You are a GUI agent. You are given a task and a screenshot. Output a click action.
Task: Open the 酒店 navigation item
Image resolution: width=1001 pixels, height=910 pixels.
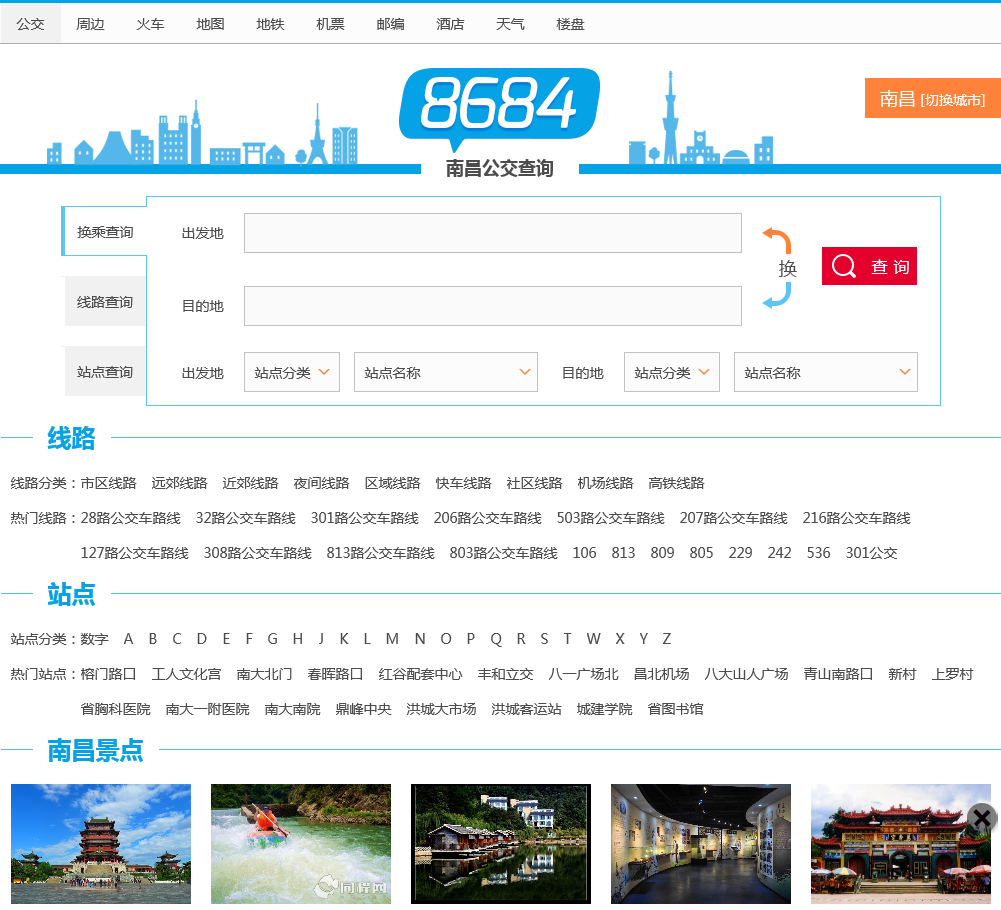click(x=450, y=24)
